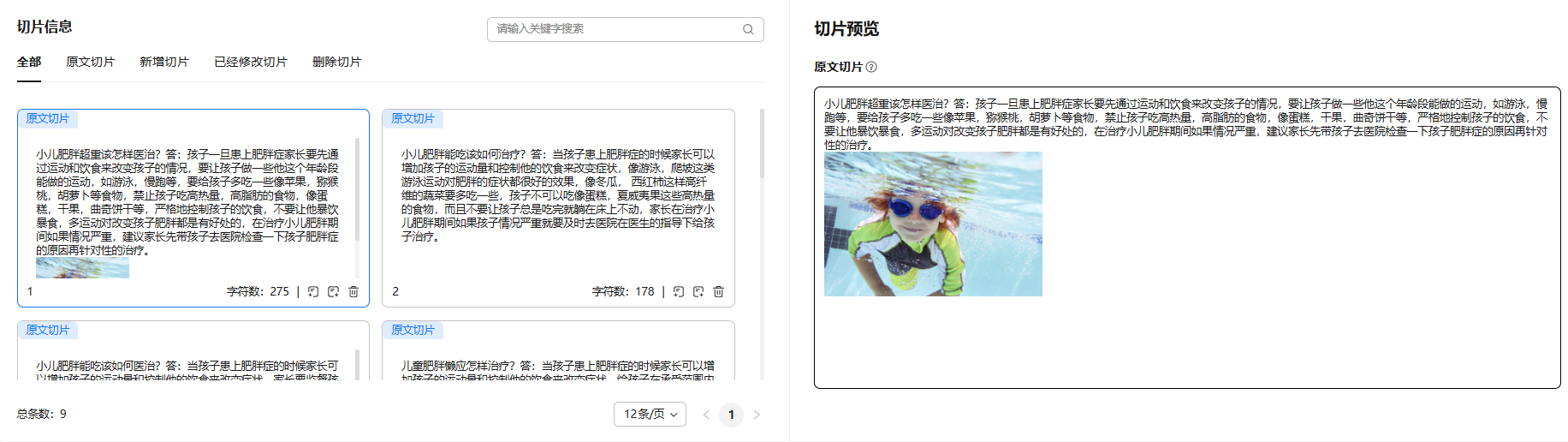The height and width of the screenshot is (442, 1568).
Task: Click the search magnifier icon
Action: click(x=748, y=29)
